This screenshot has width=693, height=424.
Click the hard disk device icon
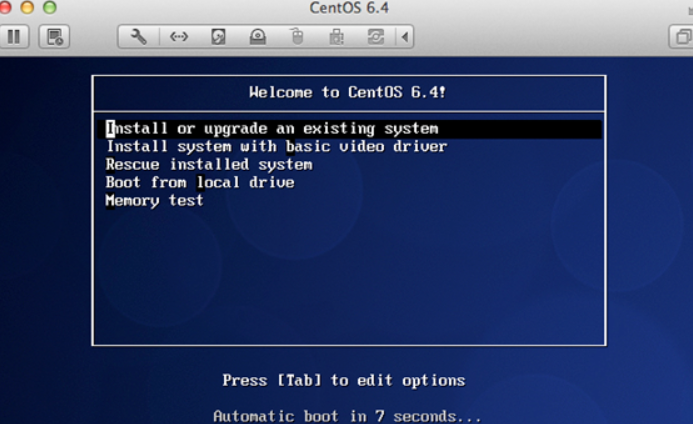pyautogui.click(x=218, y=37)
